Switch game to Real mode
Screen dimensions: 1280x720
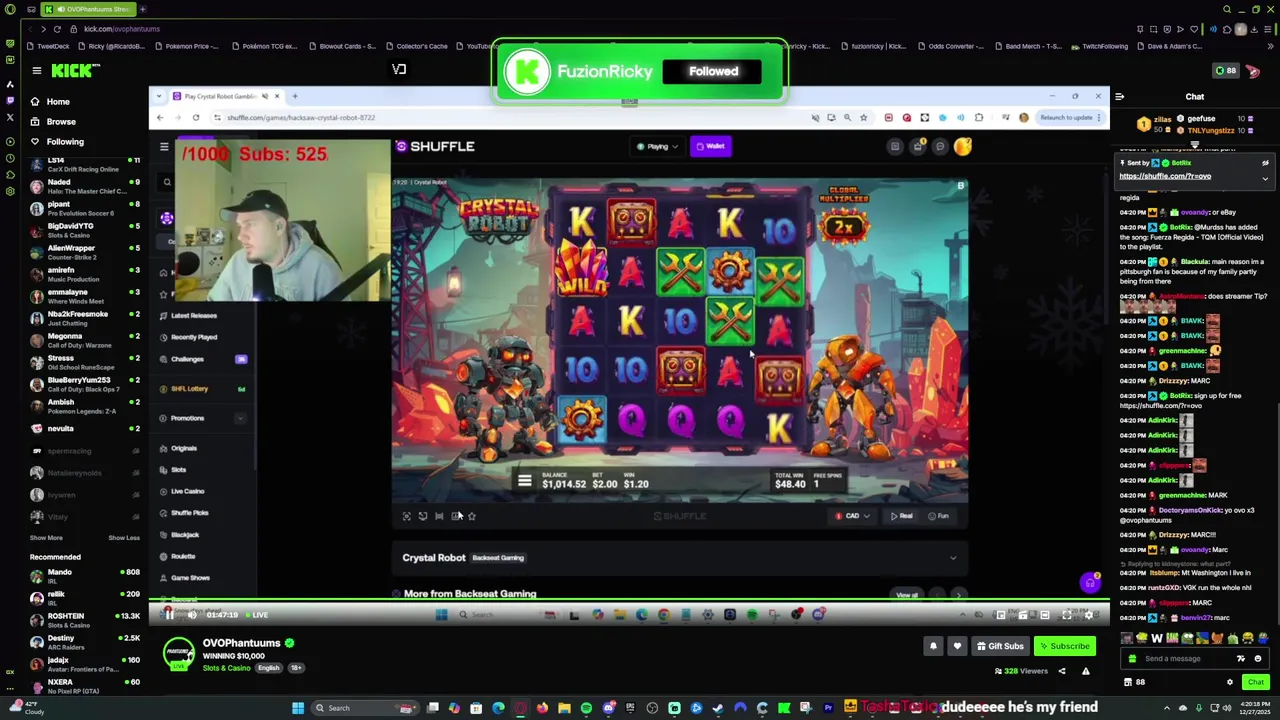pyautogui.click(x=902, y=516)
